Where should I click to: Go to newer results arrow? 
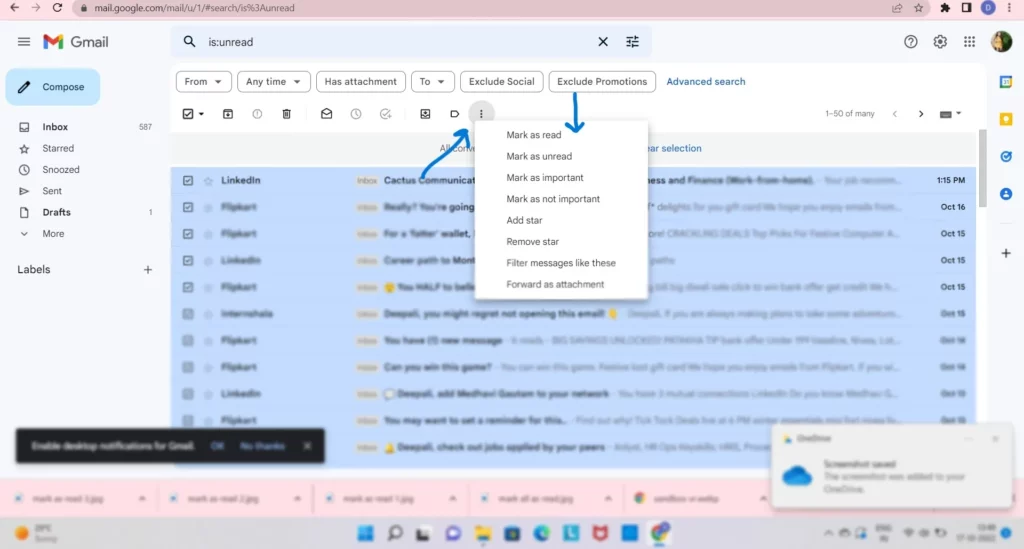[895, 114]
